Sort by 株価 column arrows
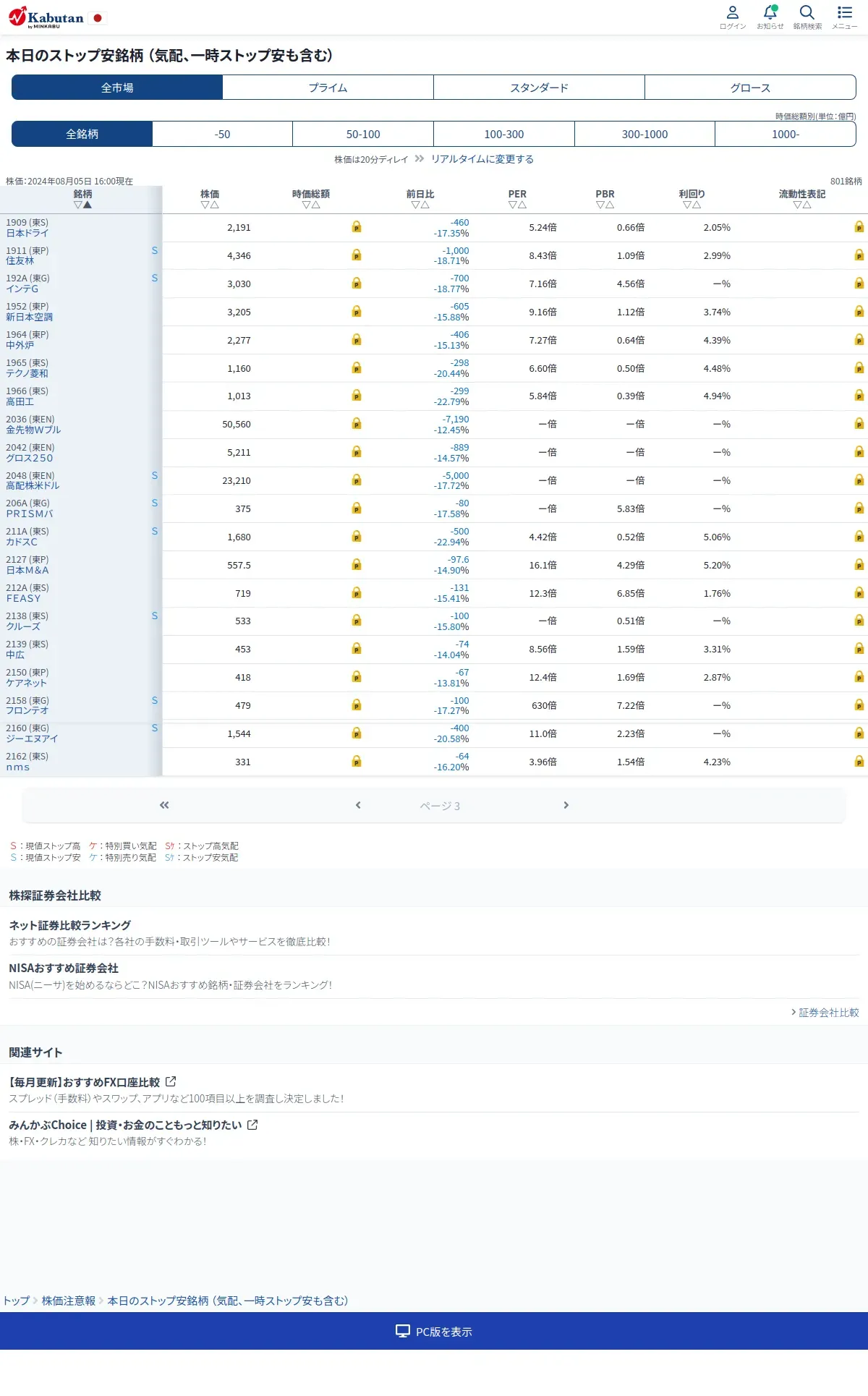The height and width of the screenshot is (1396, 868). click(210, 205)
